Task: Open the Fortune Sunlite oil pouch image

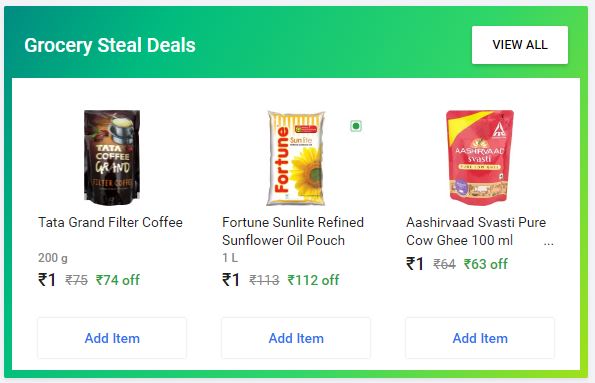Action: [296, 158]
